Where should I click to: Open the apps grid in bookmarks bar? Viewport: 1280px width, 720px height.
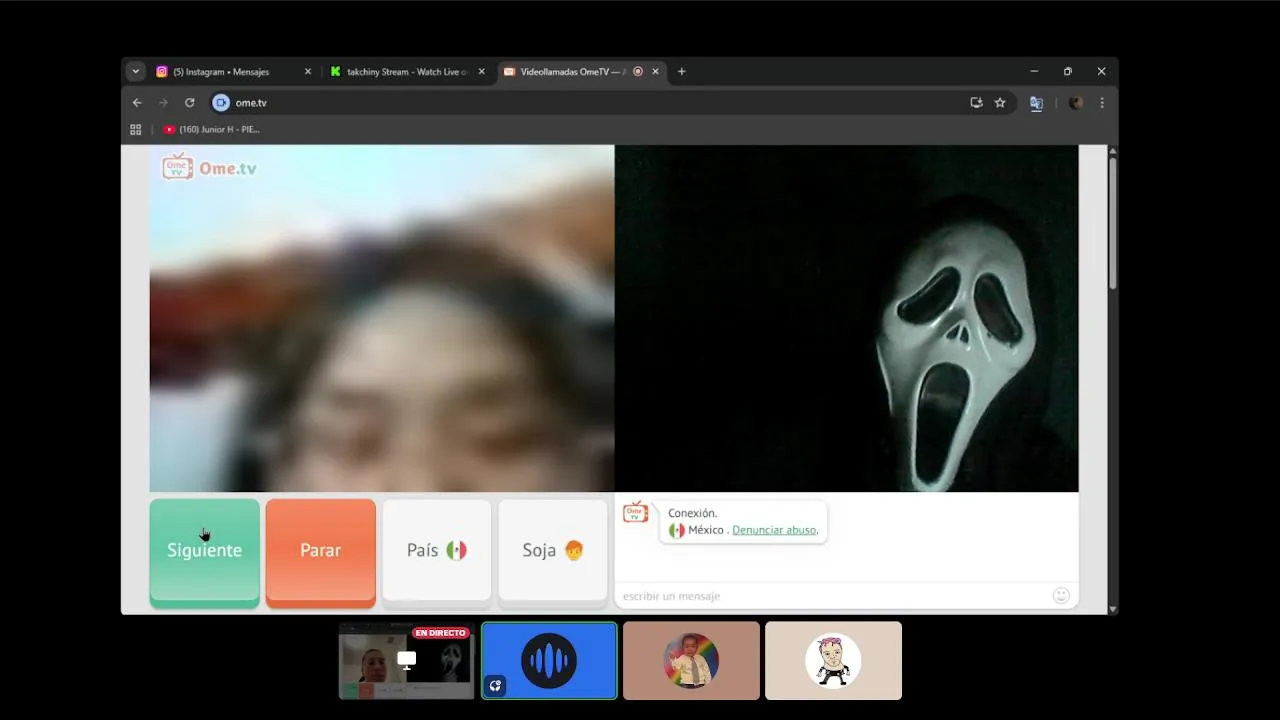pos(136,129)
